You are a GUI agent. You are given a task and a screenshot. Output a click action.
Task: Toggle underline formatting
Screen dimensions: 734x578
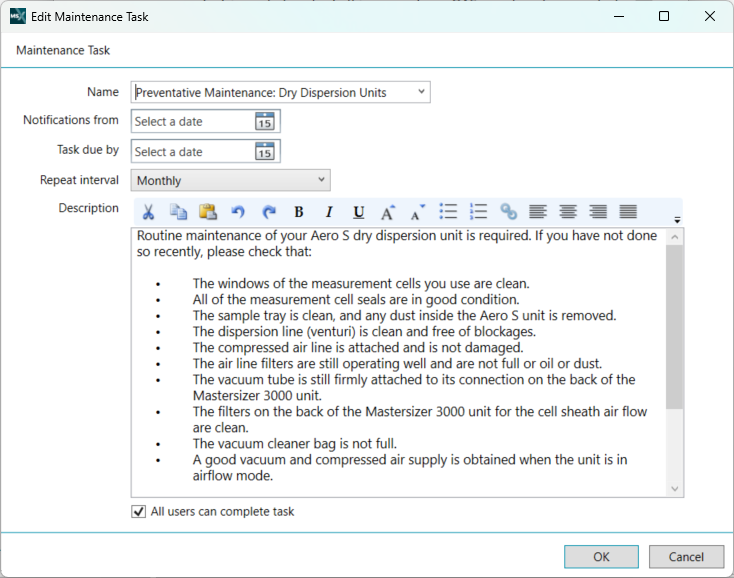(x=358, y=212)
